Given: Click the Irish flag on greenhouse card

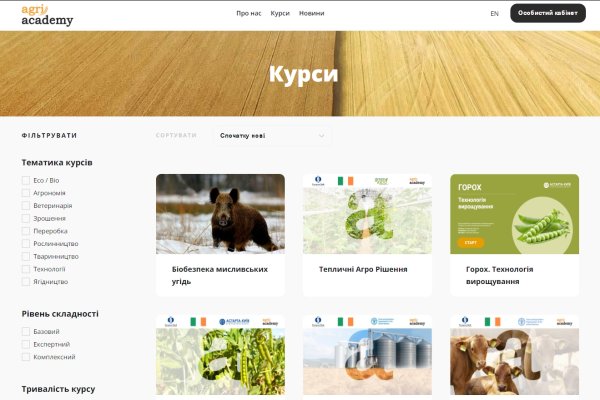Looking at the screenshot, I should 346,181.
